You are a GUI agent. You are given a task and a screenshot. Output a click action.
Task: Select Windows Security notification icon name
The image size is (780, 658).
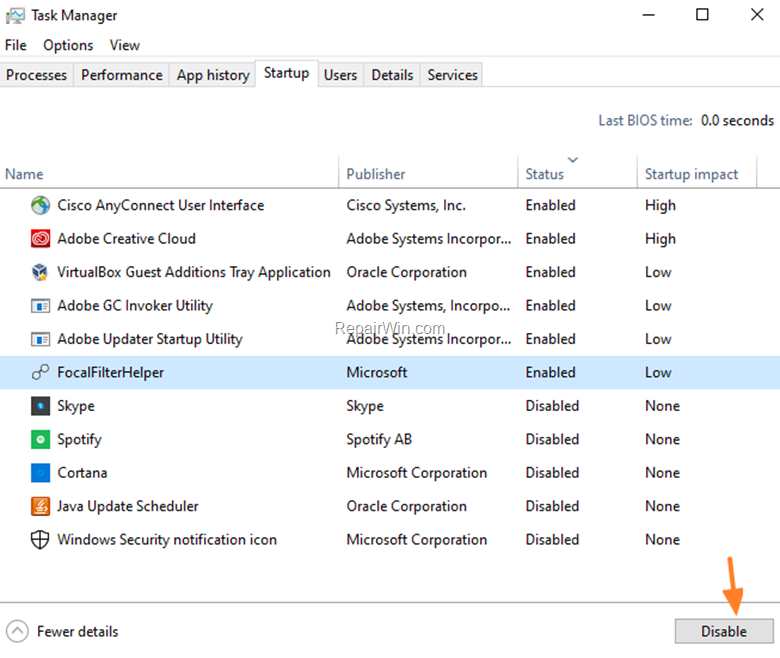pyautogui.click(x=167, y=539)
